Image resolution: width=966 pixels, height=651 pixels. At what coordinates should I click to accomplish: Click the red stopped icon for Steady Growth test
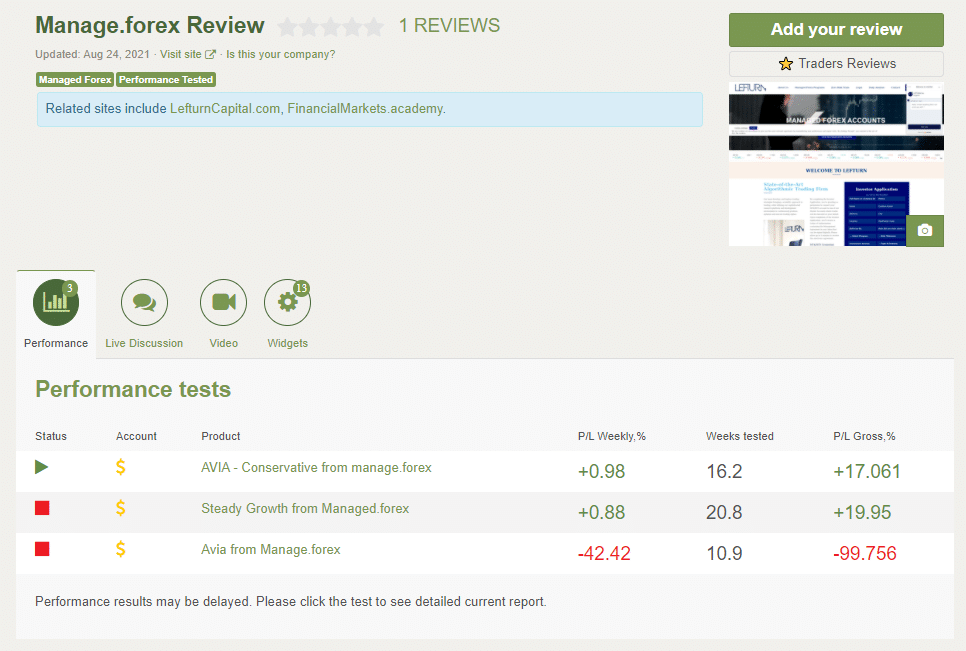(x=41, y=508)
